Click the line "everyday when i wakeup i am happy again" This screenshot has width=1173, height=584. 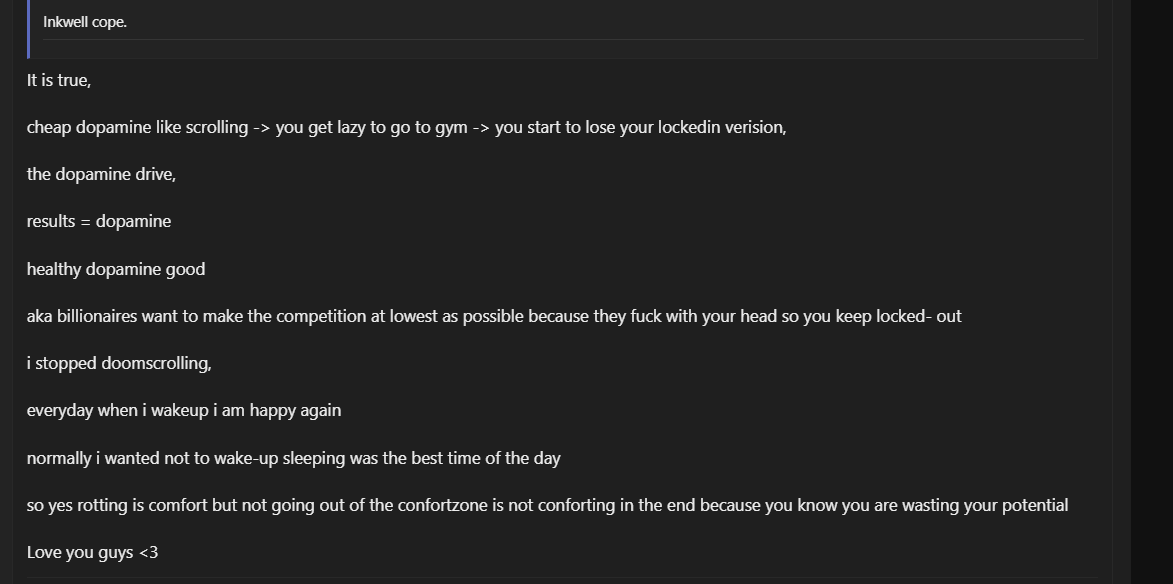[184, 411]
